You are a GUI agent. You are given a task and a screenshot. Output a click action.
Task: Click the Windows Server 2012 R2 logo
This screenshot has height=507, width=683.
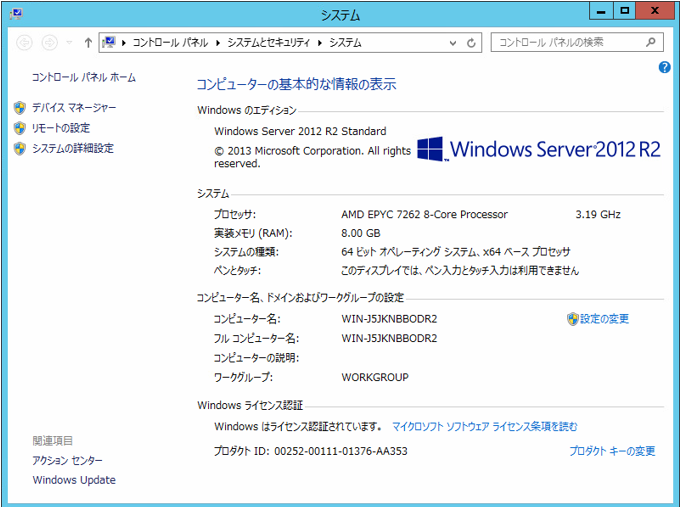(539, 149)
